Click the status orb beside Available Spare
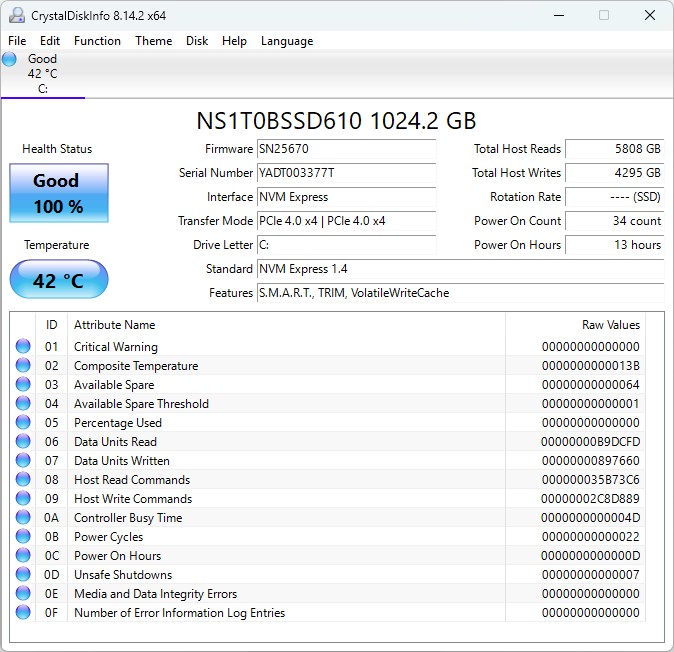674x652 pixels. [x=23, y=385]
